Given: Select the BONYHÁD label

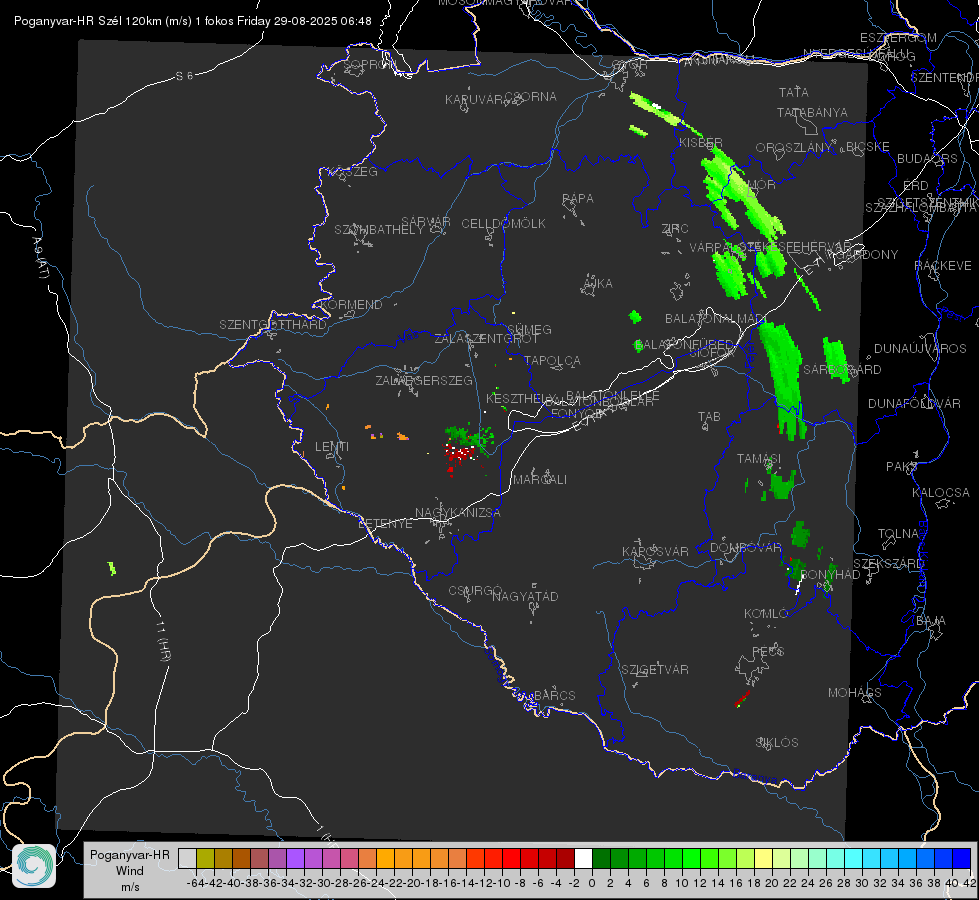Looking at the screenshot, I should [x=830, y=575].
